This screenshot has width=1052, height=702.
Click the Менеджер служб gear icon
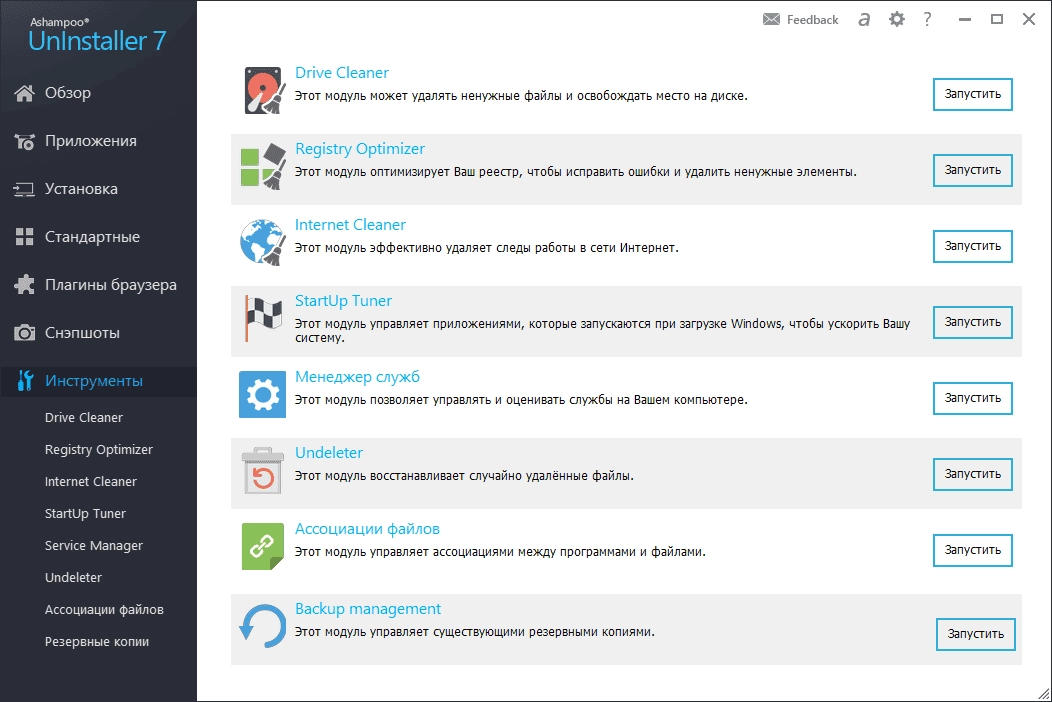262,395
